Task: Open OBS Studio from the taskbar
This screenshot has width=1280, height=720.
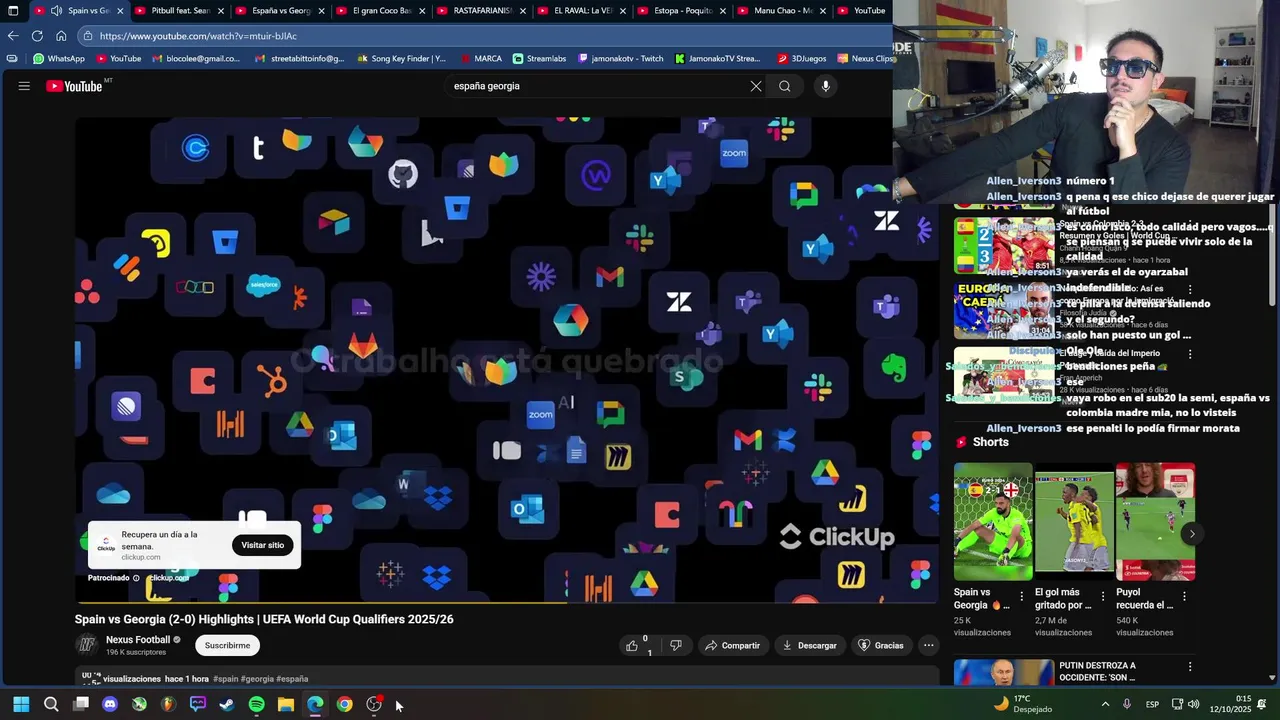Action: (374, 705)
